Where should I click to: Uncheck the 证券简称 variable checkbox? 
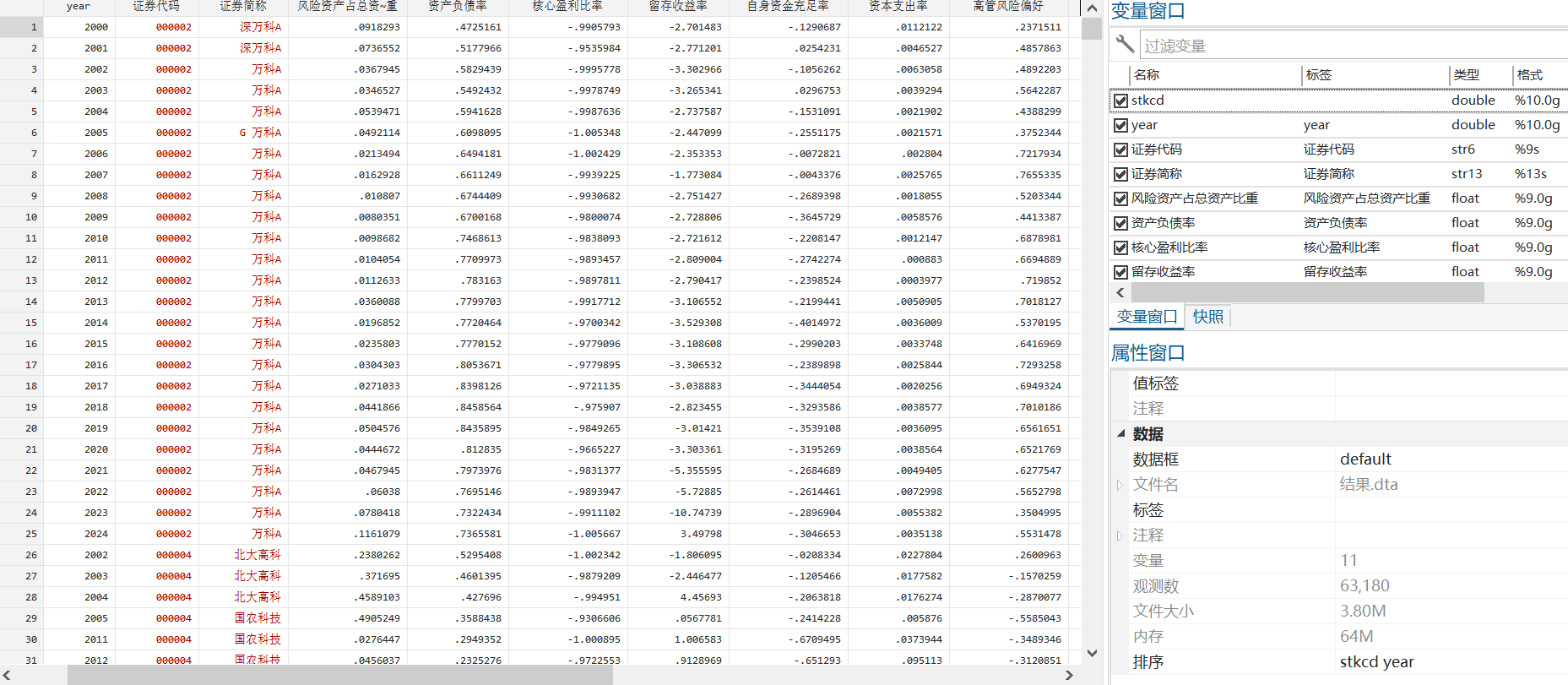[x=1120, y=174]
